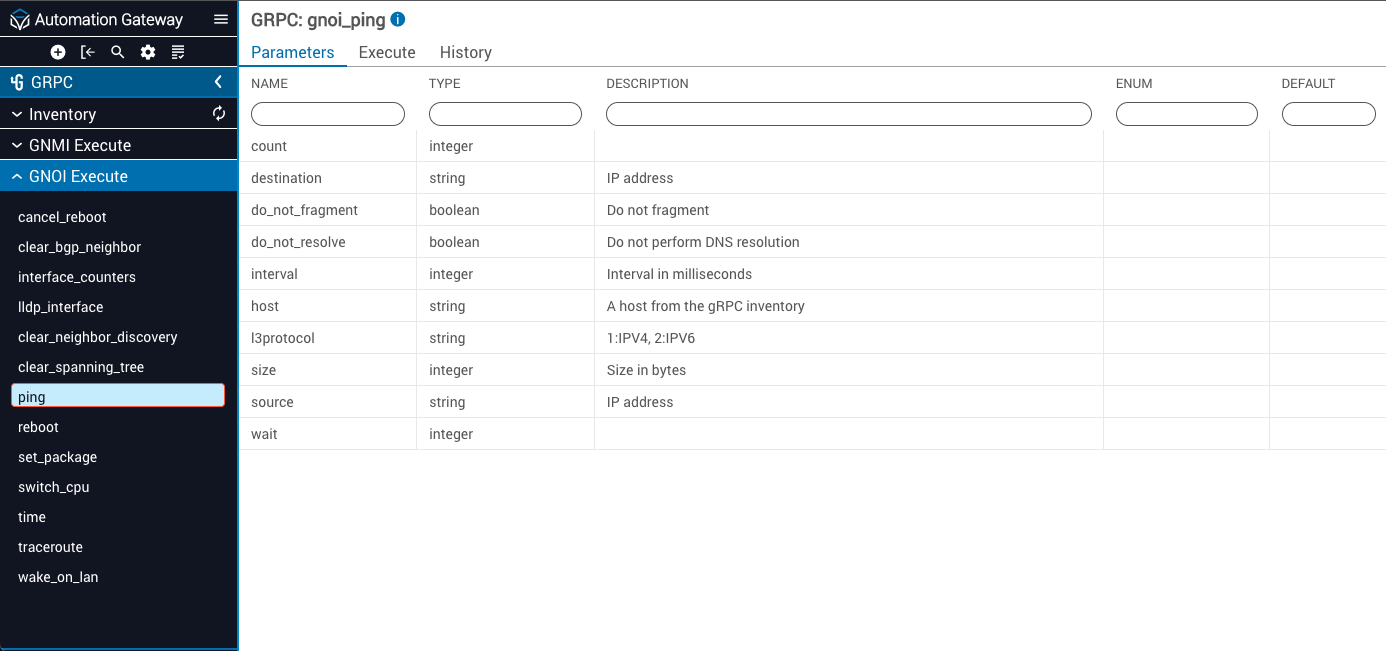Select the wake_on_lan operation
This screenshot has width=1386, height=651.
coord(58,577)
